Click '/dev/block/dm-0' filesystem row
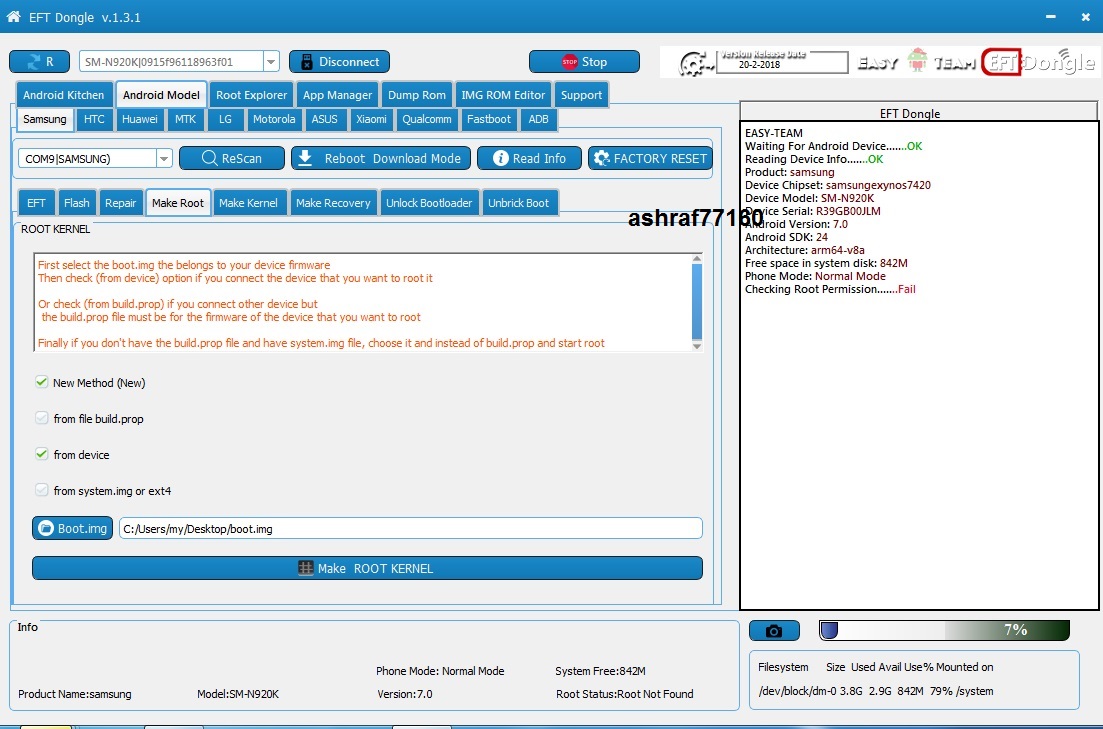 pos(876,691)
